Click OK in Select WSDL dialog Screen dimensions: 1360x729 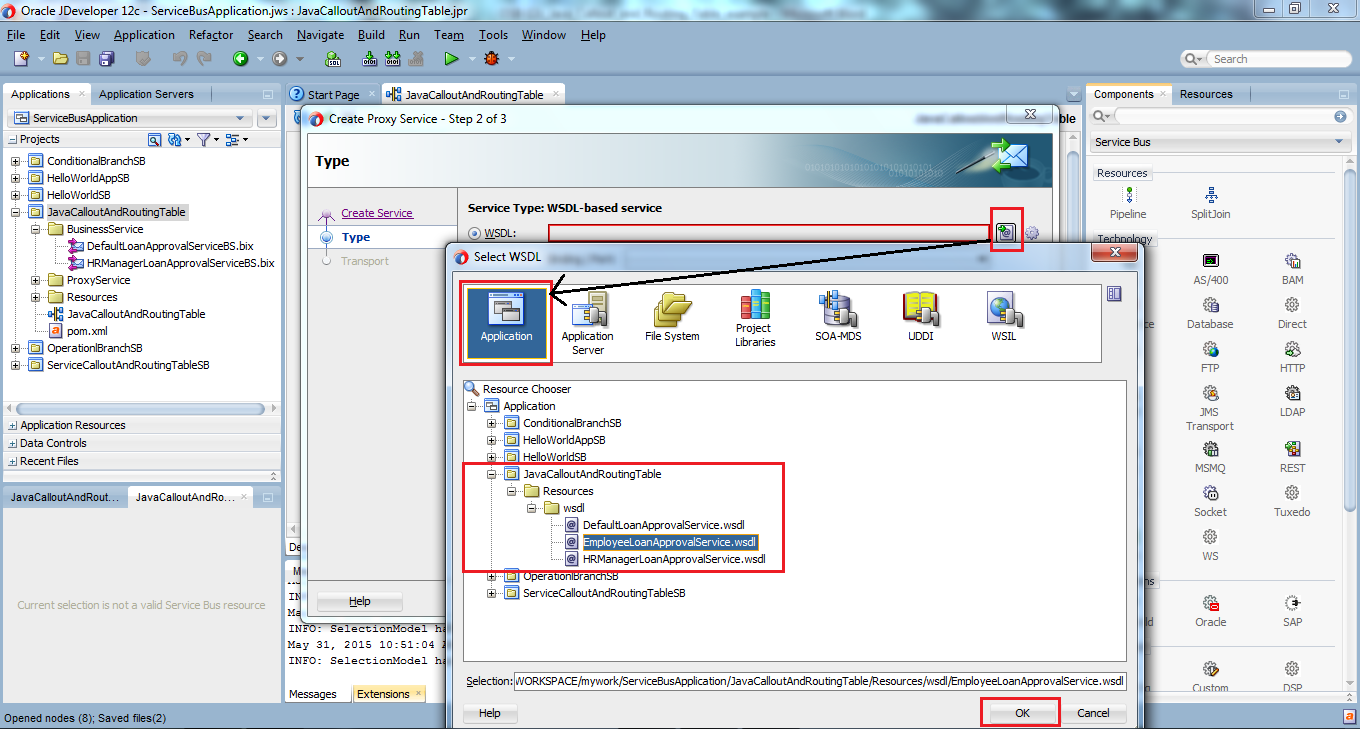pos(1022,713)
